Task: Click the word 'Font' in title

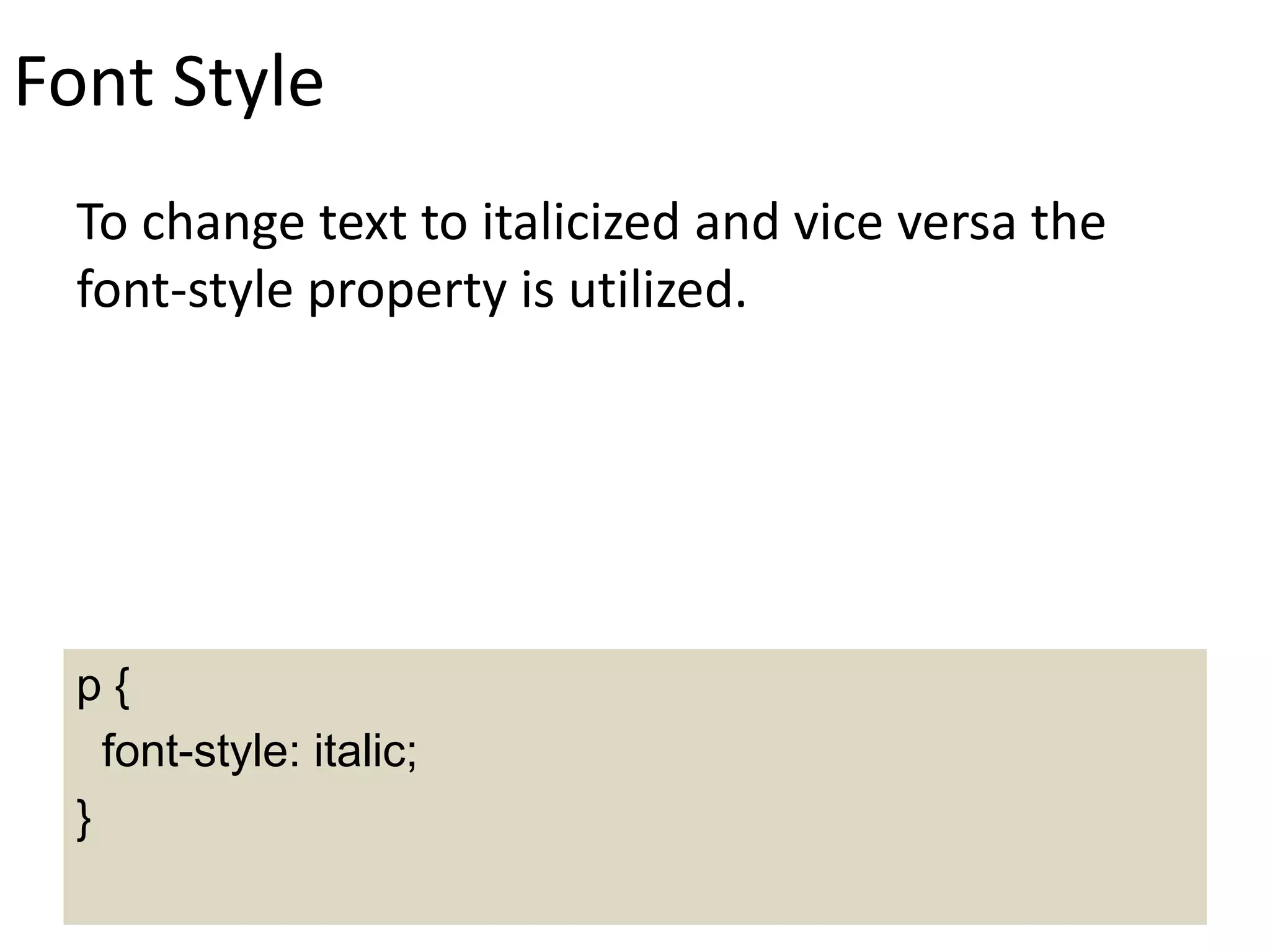Action: point(83,84)
